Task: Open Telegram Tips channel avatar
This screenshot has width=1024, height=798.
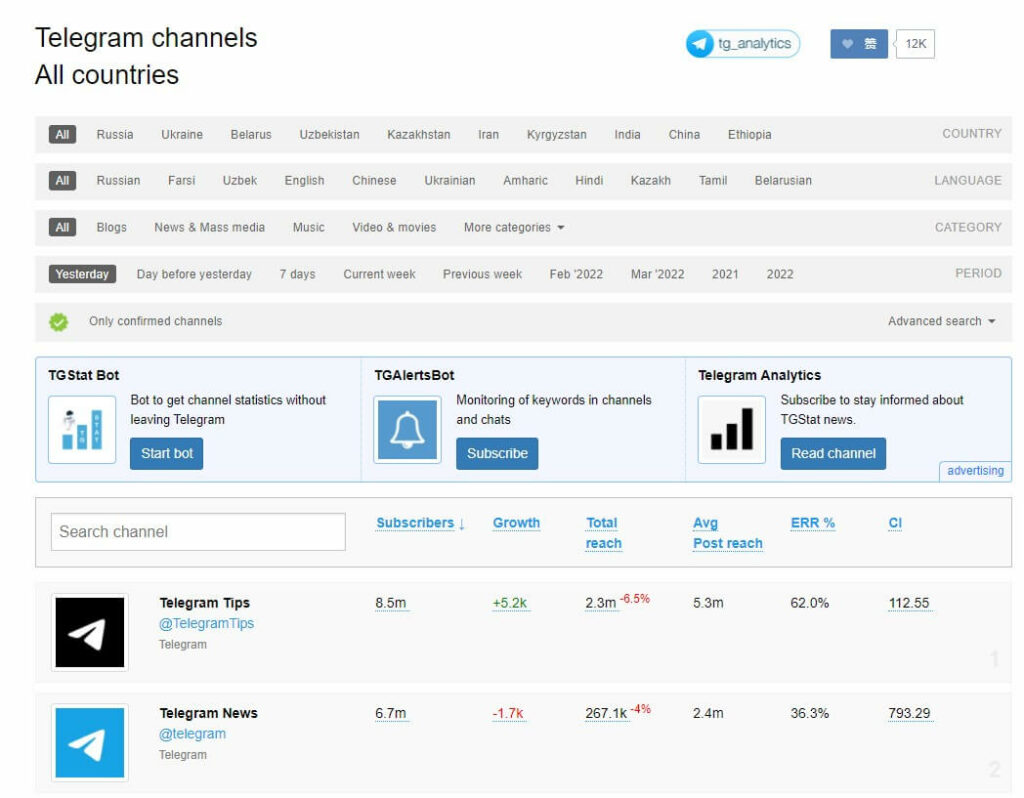Action: click(89, 632)
